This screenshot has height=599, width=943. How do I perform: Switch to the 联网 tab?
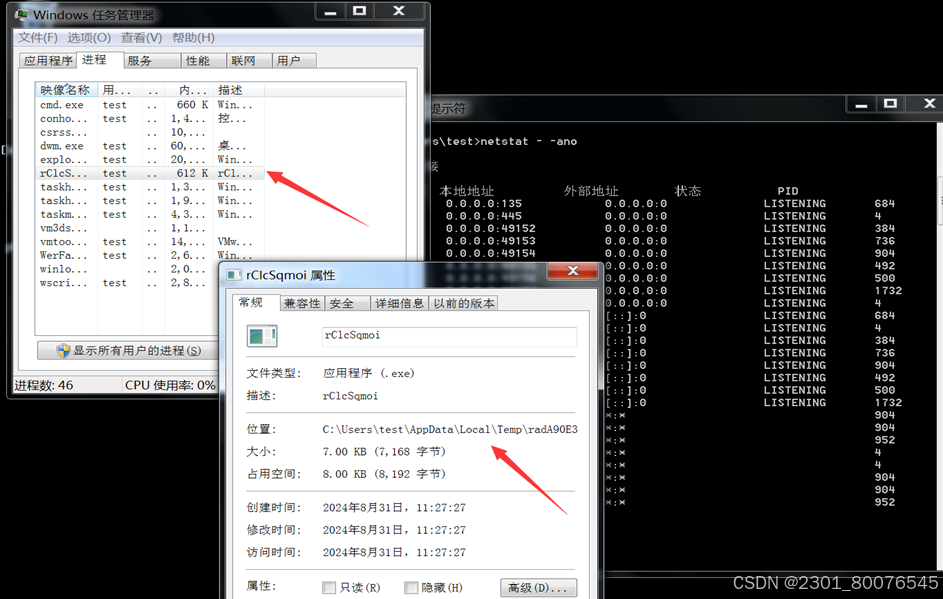click(249, 61)
